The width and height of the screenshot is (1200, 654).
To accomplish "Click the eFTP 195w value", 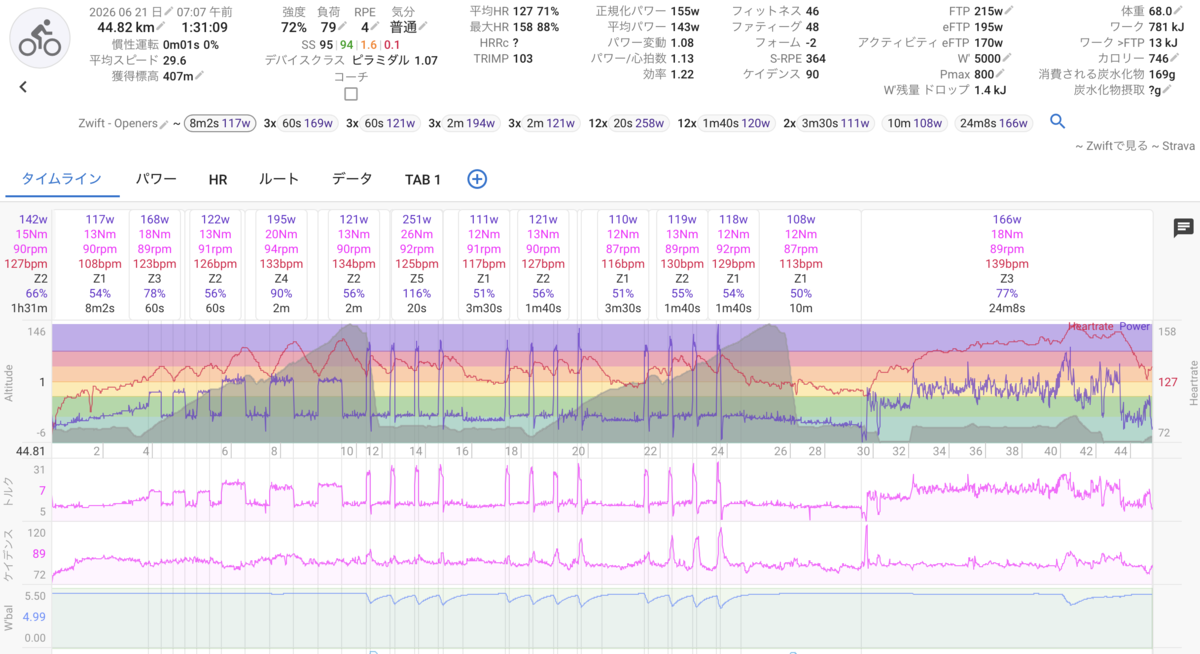I will tap(989, 27).
